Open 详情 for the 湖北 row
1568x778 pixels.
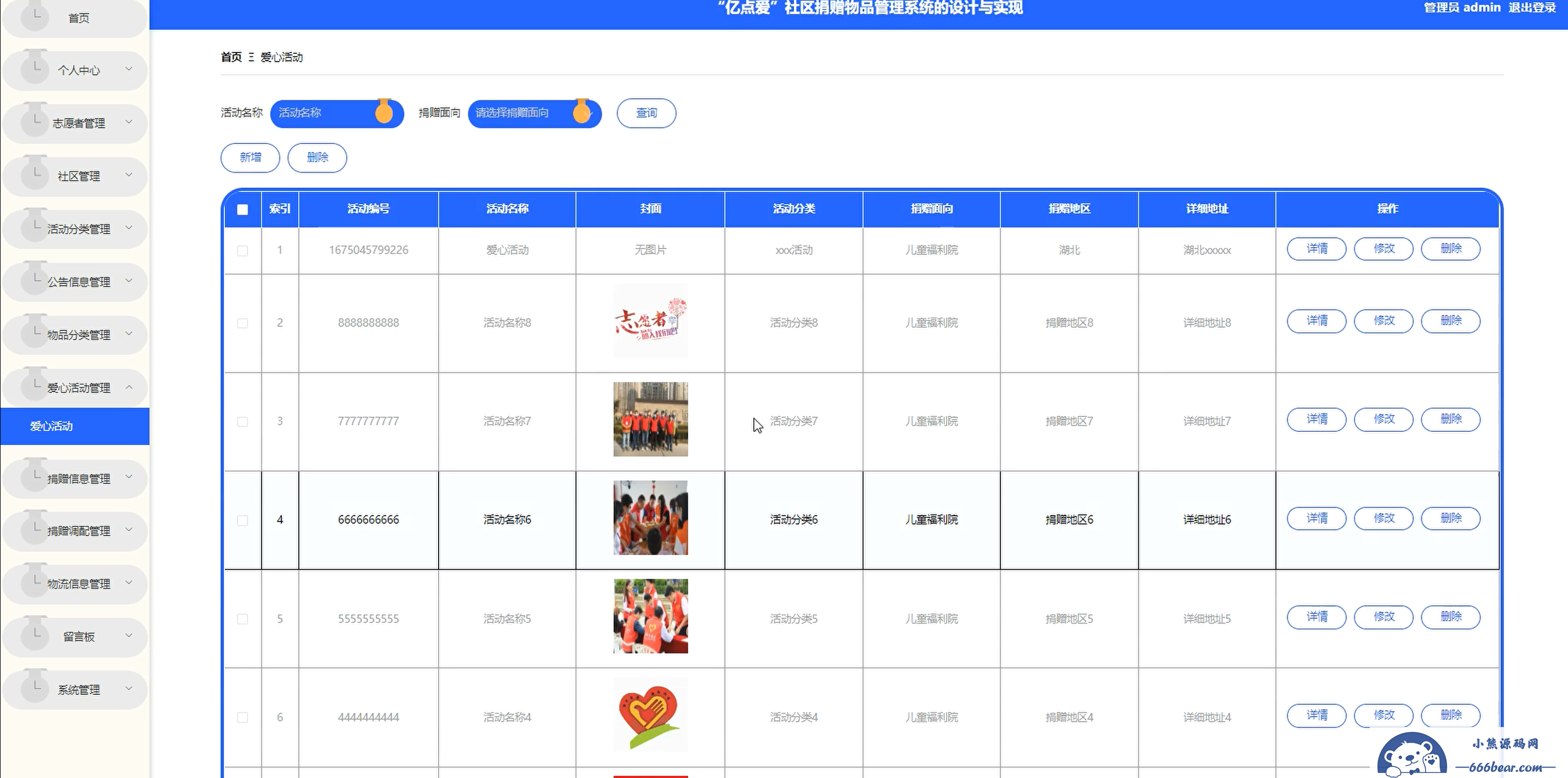click(x=1317, y=249)
